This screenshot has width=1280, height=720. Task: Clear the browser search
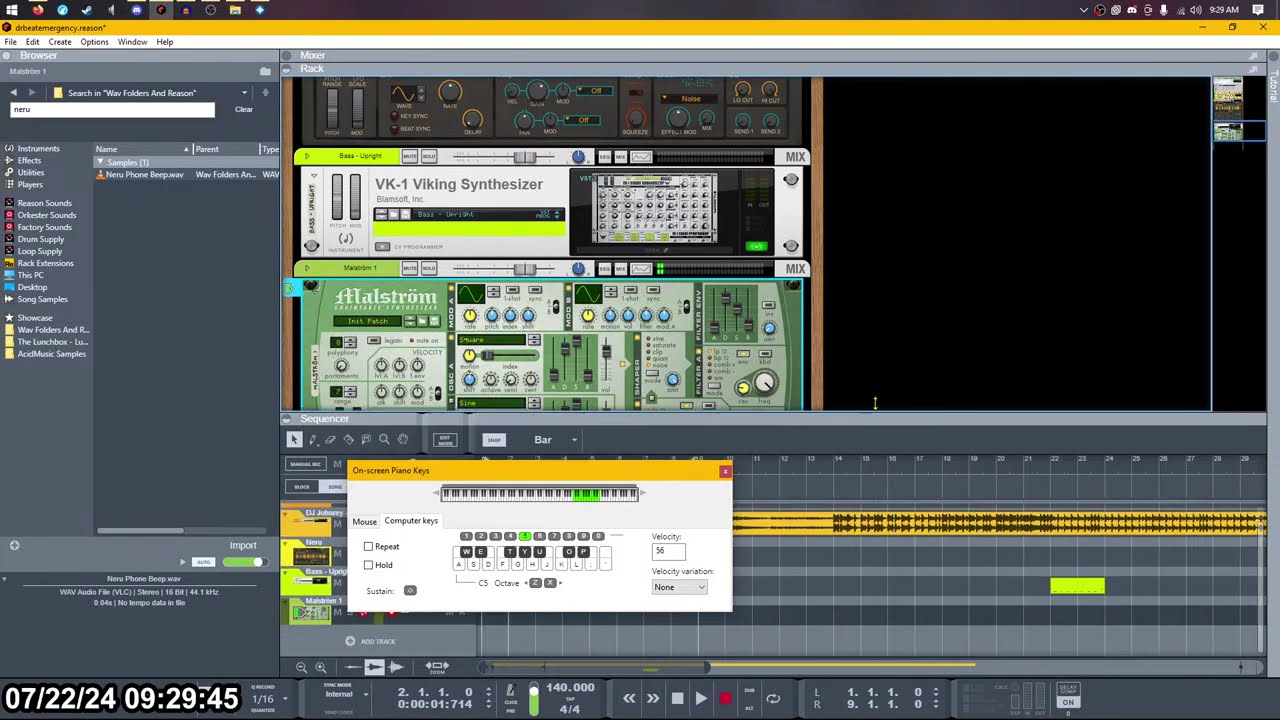[x=244, y=110]
